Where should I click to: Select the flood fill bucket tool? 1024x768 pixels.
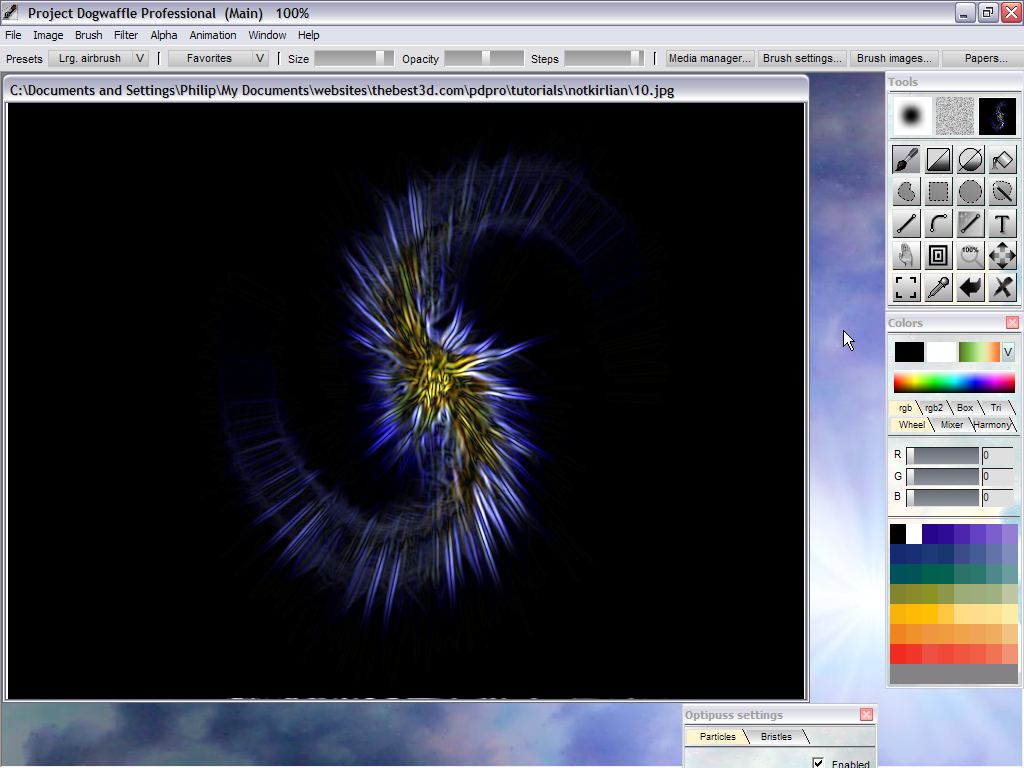pos(1002,160)
